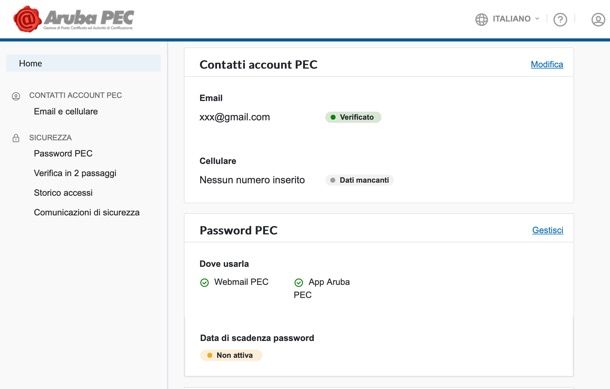This screenshot has height=389, width=610.
Task: Click the Aruba PEC logo
Action: pos(74,19)
